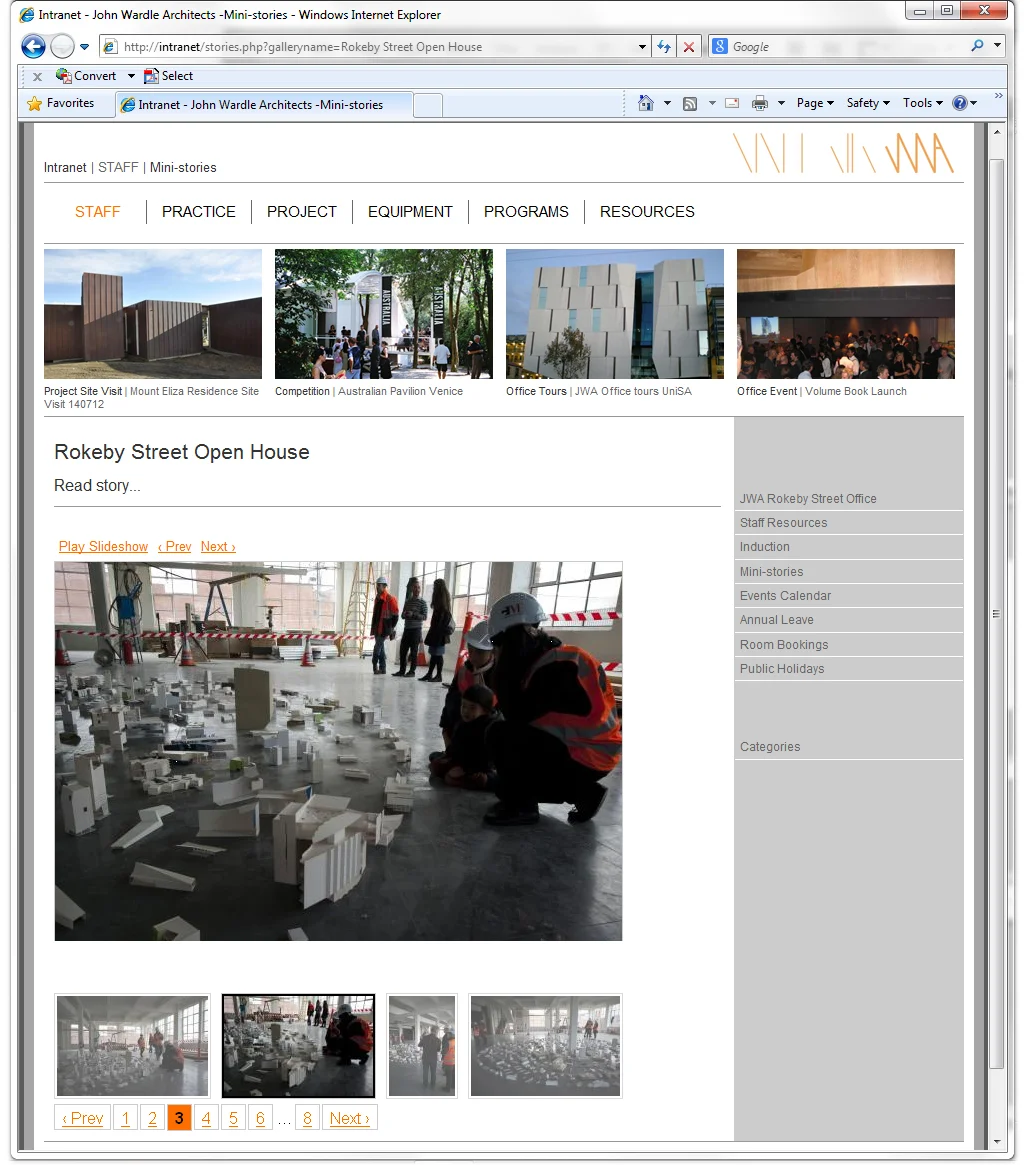
Task: Select page 3 of the thumbnails
Action: click(179, 1117)
